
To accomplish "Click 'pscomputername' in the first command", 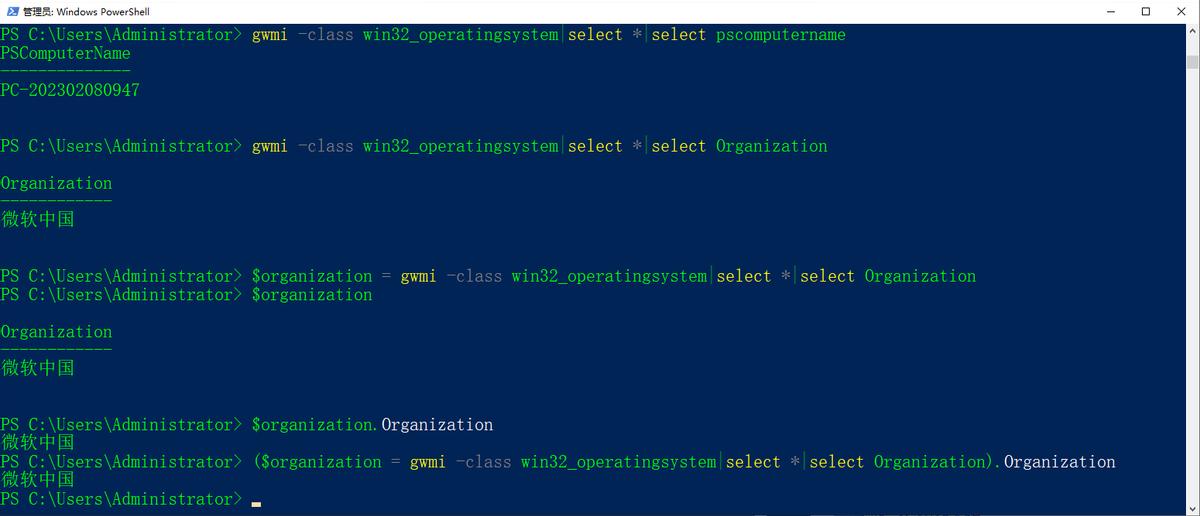I will pyautogui.click(x=780, y=35).
